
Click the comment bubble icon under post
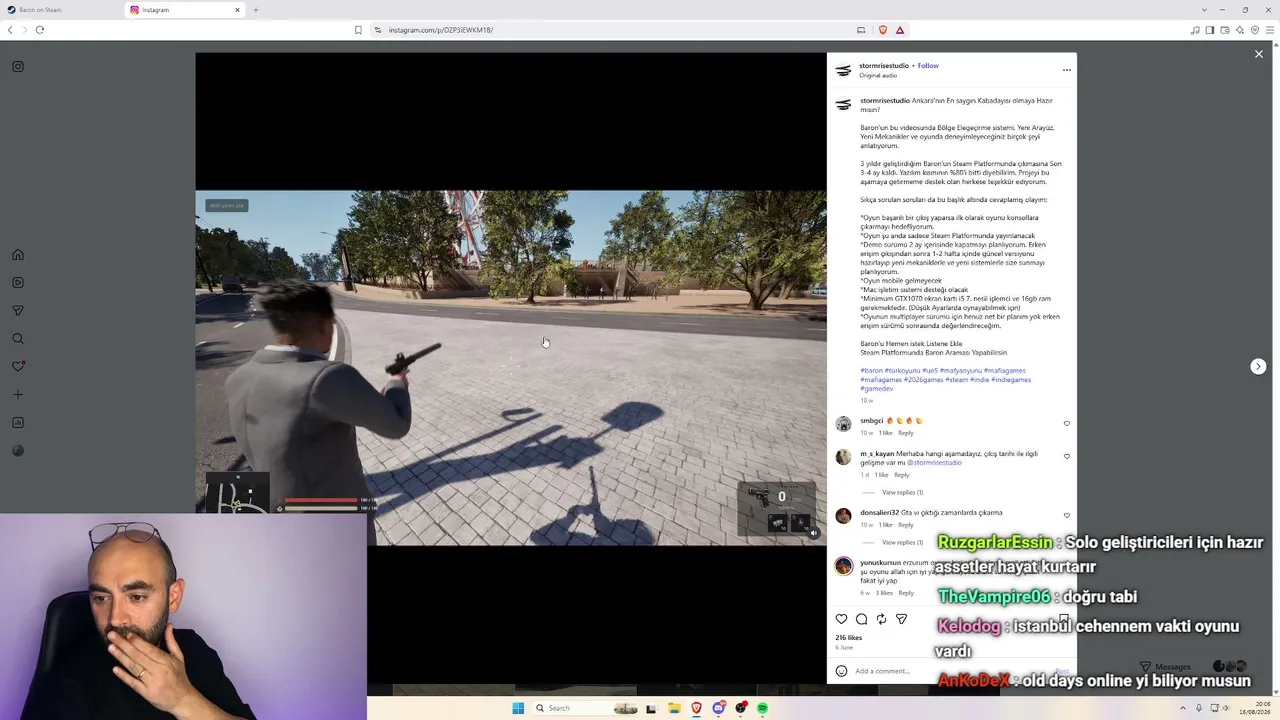[x=861, y=619]
